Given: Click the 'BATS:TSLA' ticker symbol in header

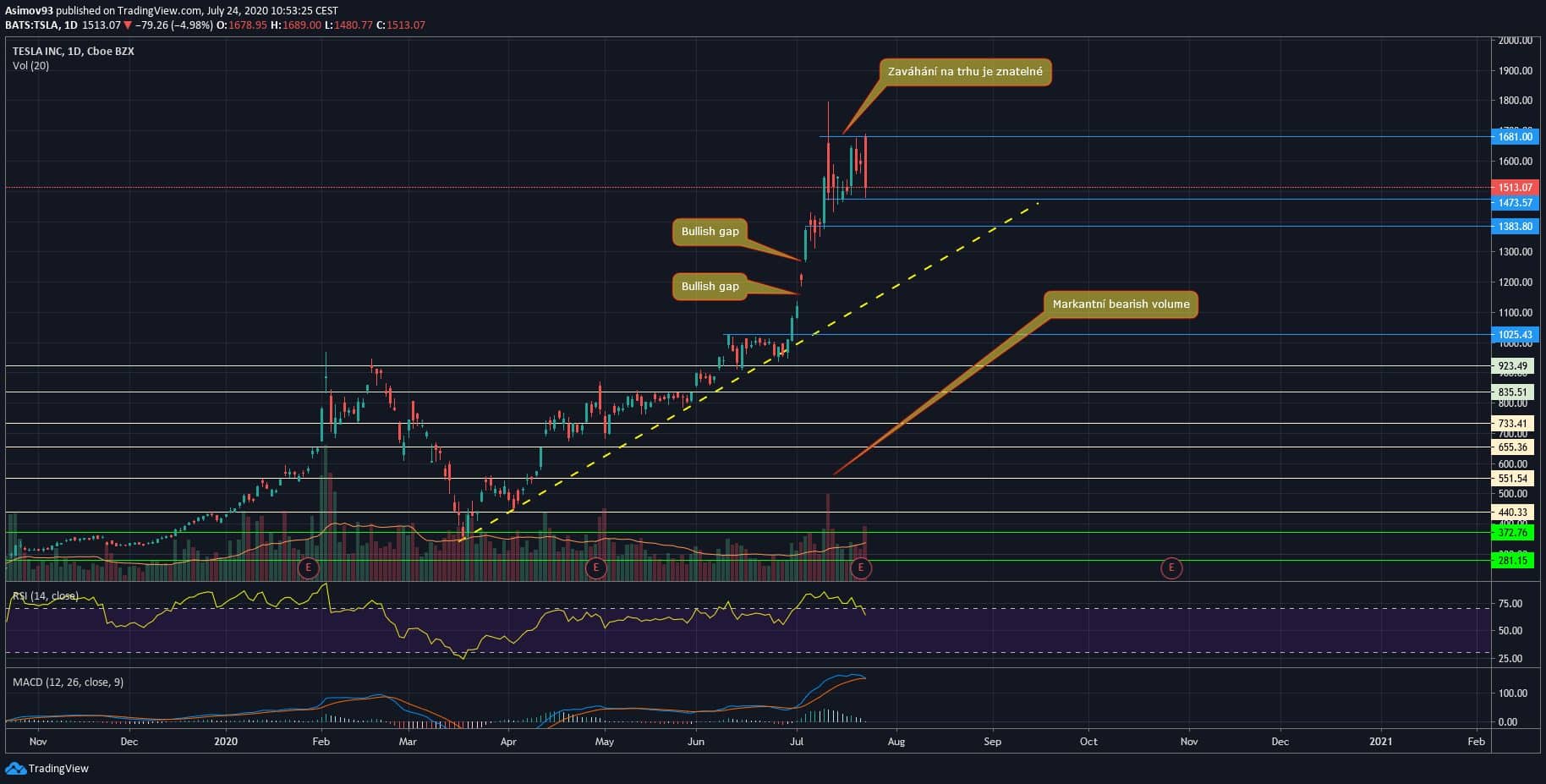Looking at the screenshot, I should (x=32, y=25).
